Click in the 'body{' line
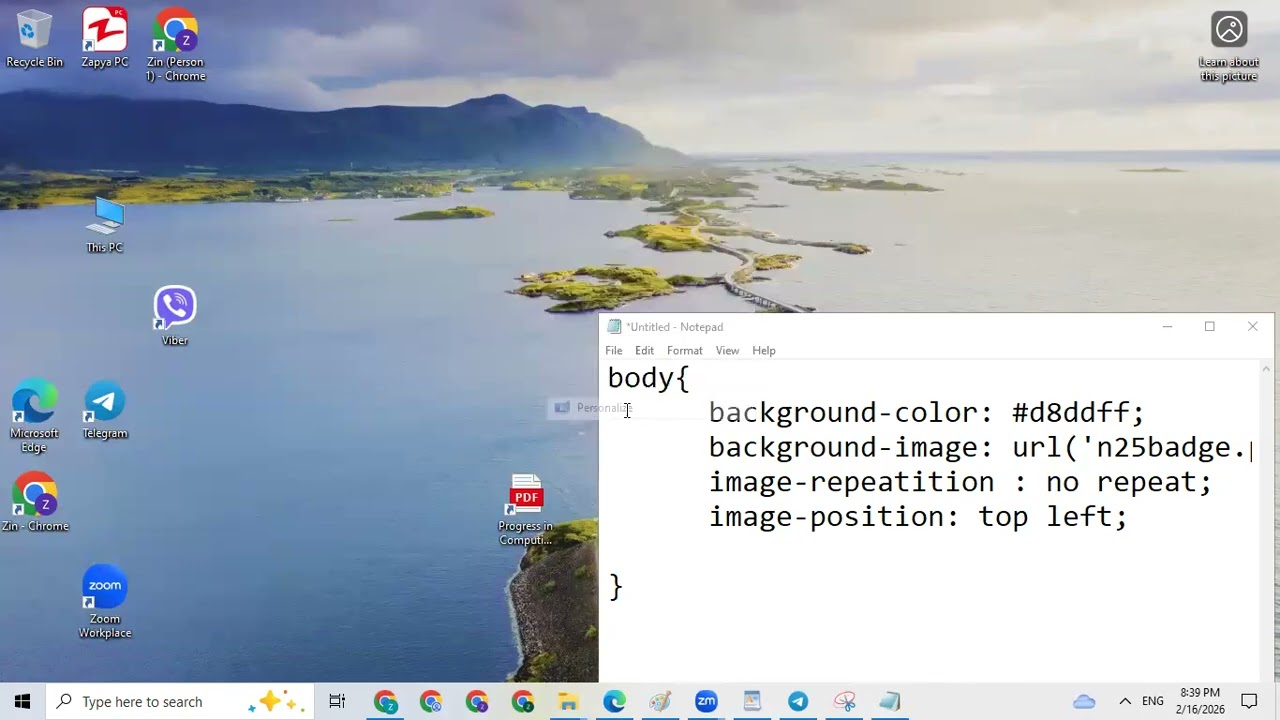The image size is (1280, 720). [x=649, y=378]
